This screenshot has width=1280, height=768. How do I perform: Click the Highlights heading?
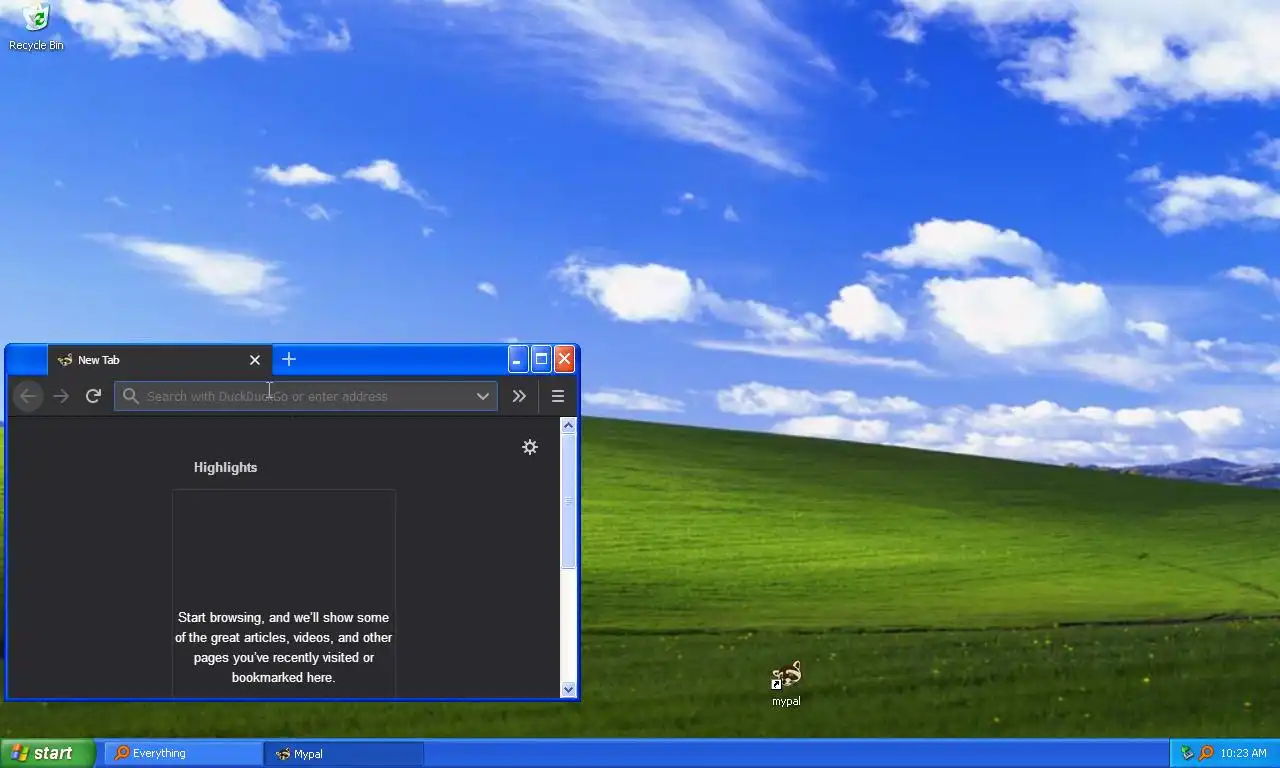tap(225, 467)
